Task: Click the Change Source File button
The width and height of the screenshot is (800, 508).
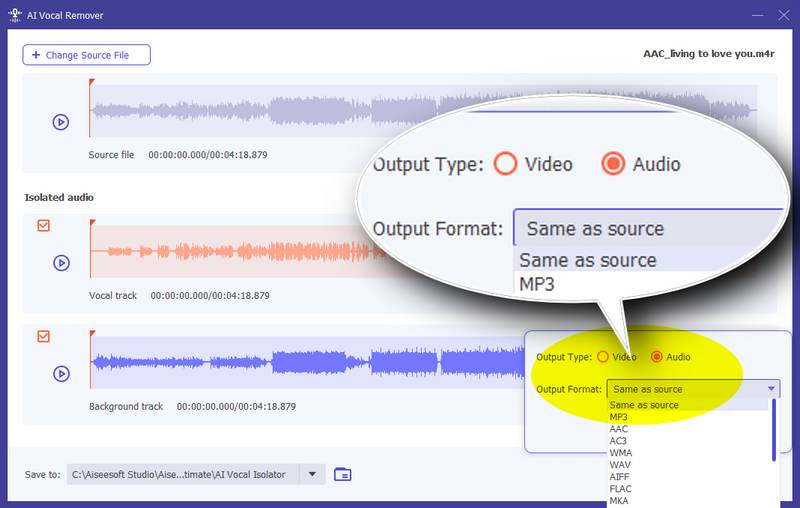Action: (87, 55)
